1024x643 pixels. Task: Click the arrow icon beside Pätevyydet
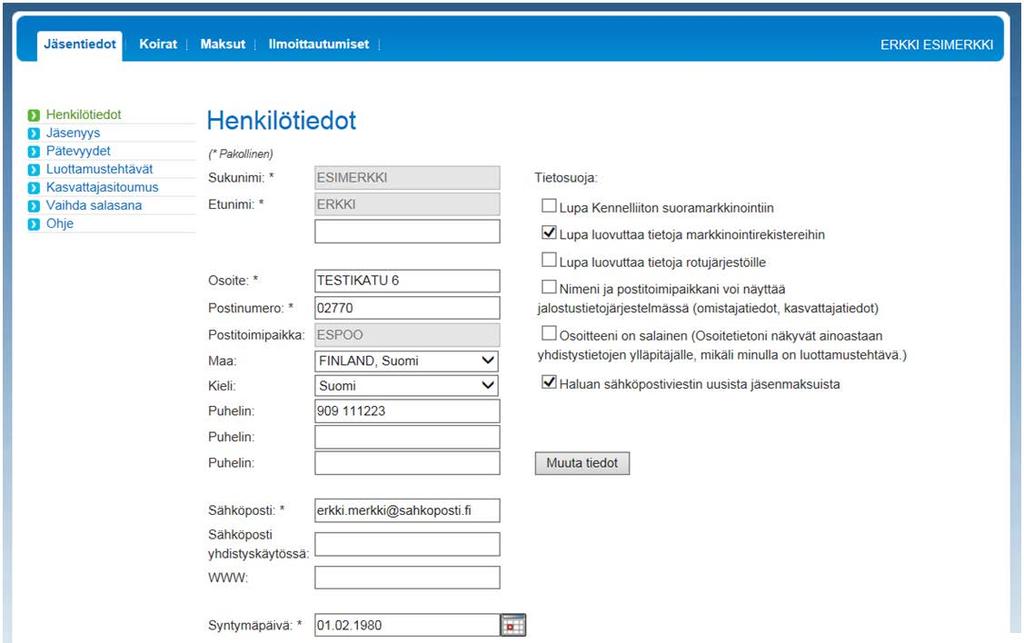point(34,152)
